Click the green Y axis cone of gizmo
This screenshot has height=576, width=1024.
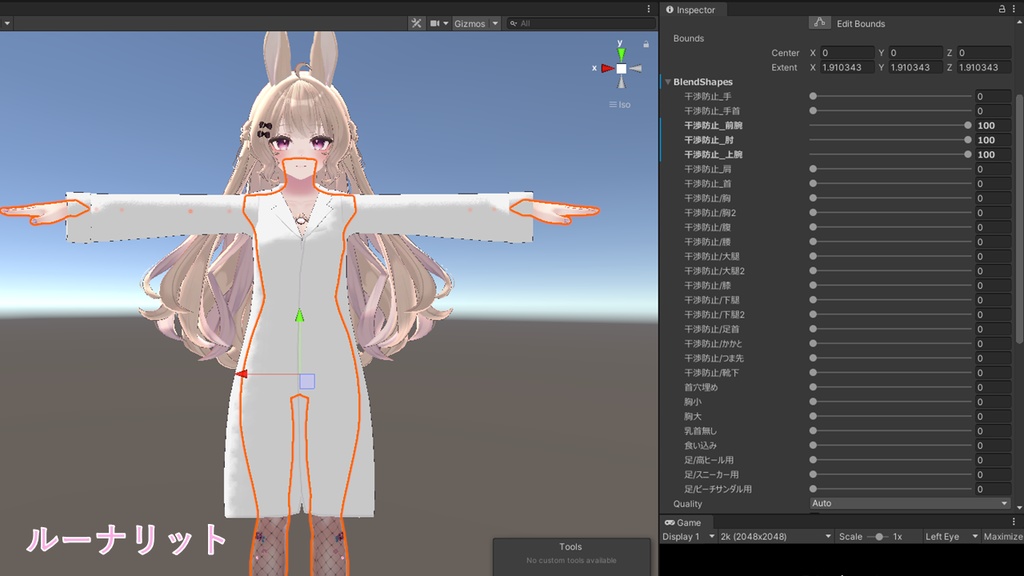621,54
